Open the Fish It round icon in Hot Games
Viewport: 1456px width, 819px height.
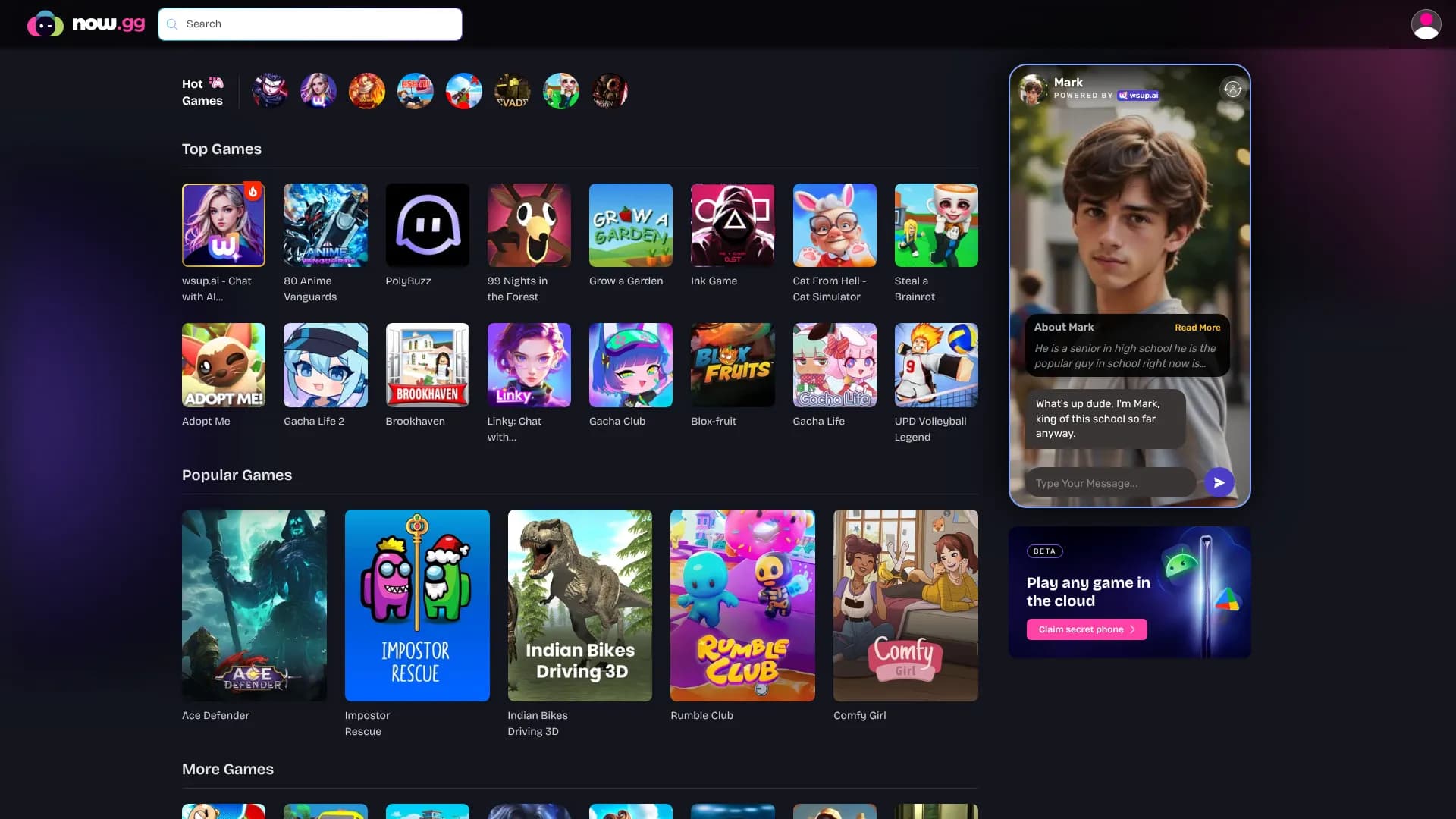[x=416, y=92]
